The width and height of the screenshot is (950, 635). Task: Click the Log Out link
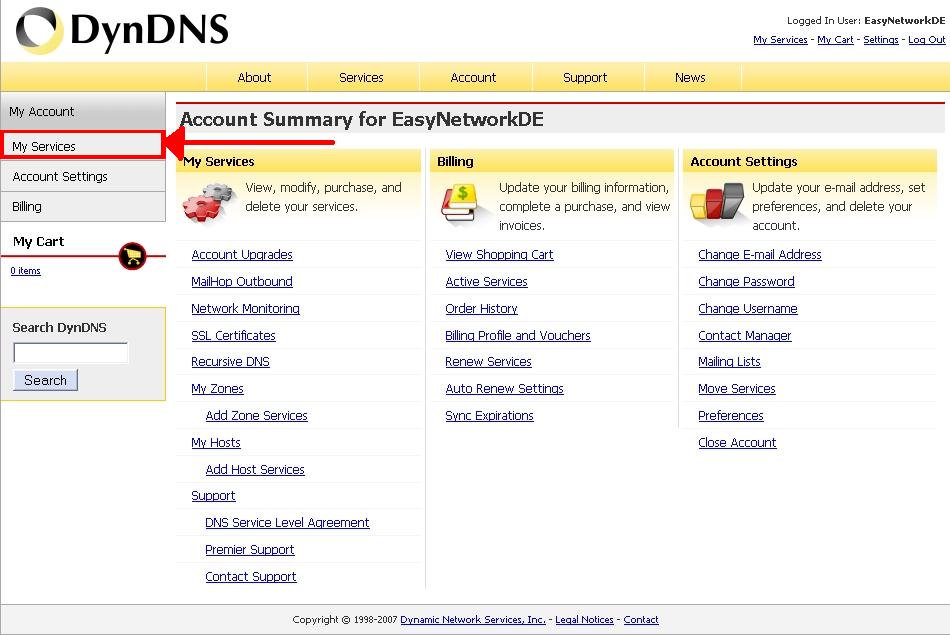click(926, 39)
